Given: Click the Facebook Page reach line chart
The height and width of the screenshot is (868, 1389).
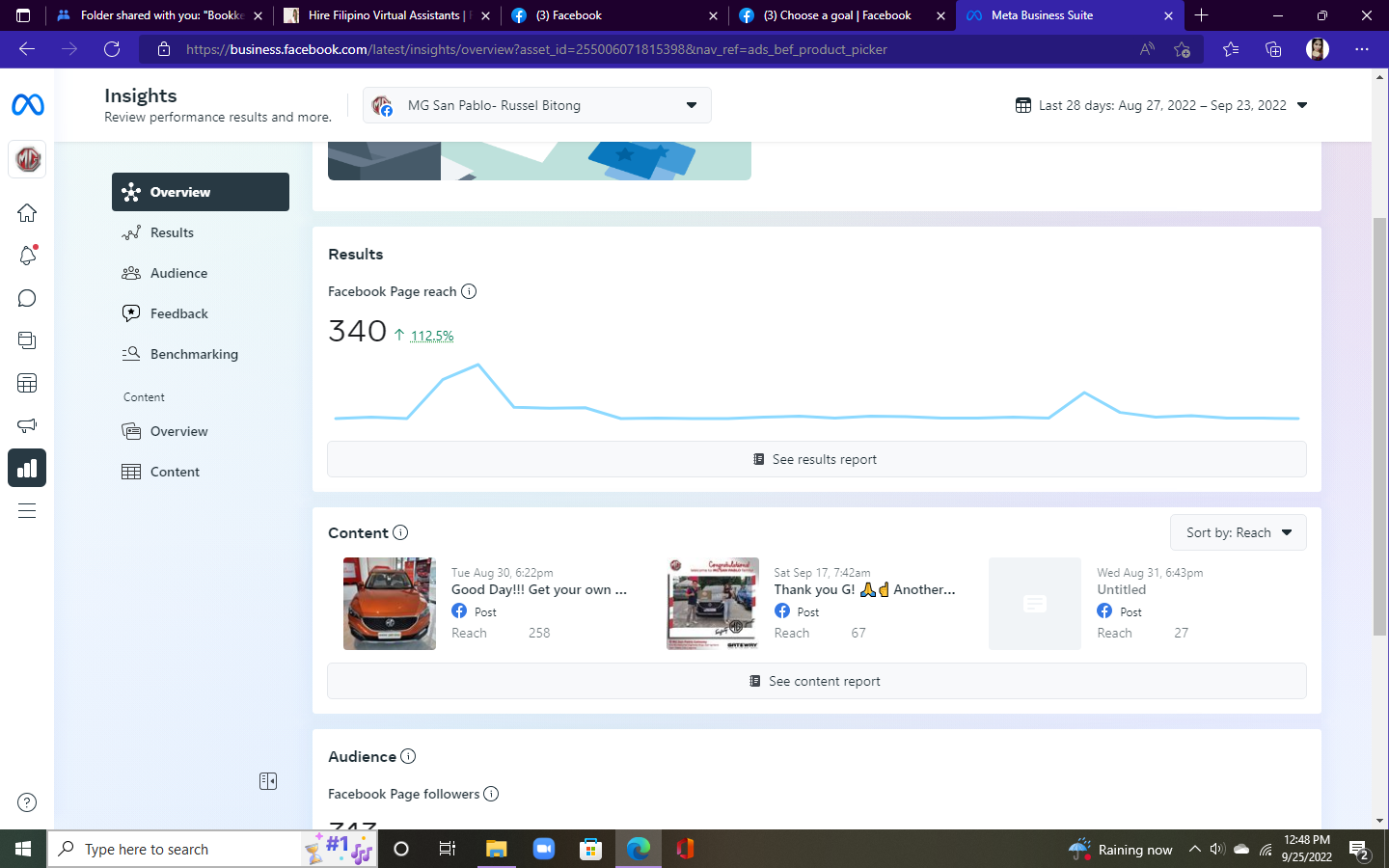Looking at the screenshot, I should tap(817, 393).
